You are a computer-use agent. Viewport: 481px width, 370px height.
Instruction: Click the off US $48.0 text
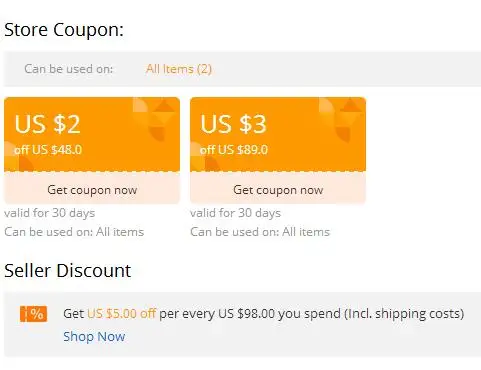[48, 150]
